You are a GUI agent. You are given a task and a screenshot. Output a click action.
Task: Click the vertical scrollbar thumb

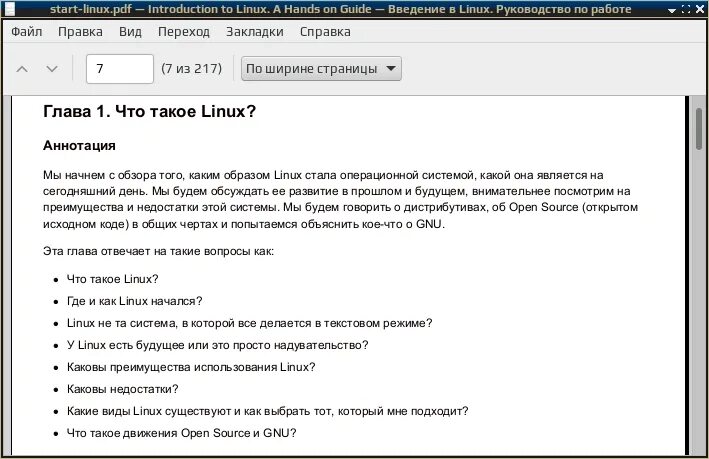coord(699,128)
